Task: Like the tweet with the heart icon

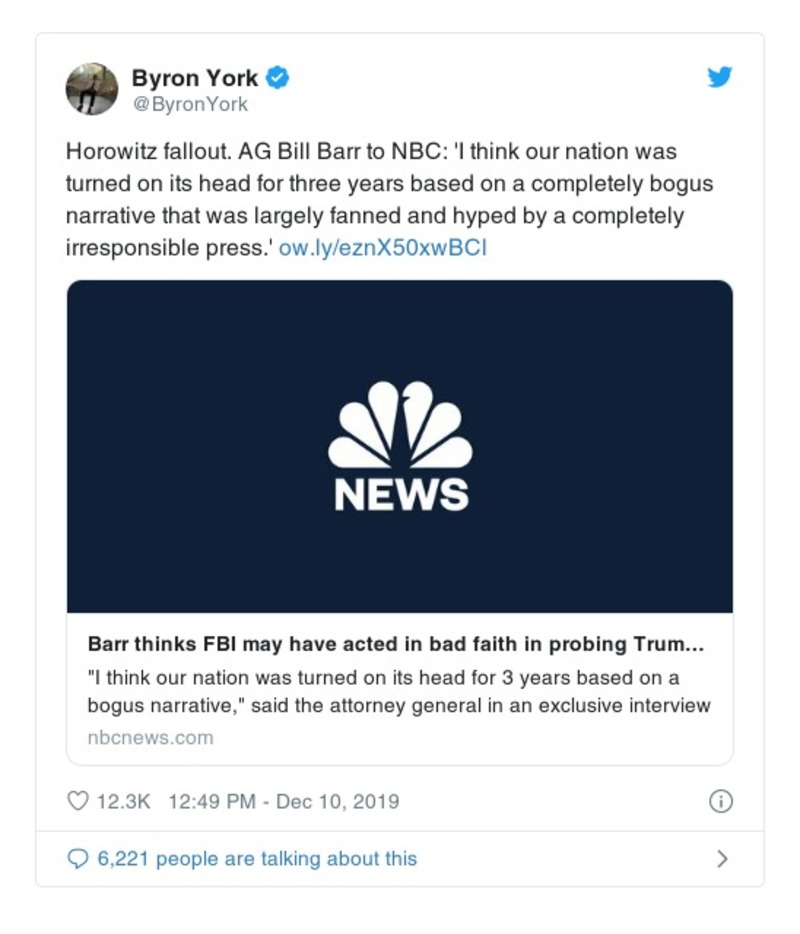Action: coord(78,801)
